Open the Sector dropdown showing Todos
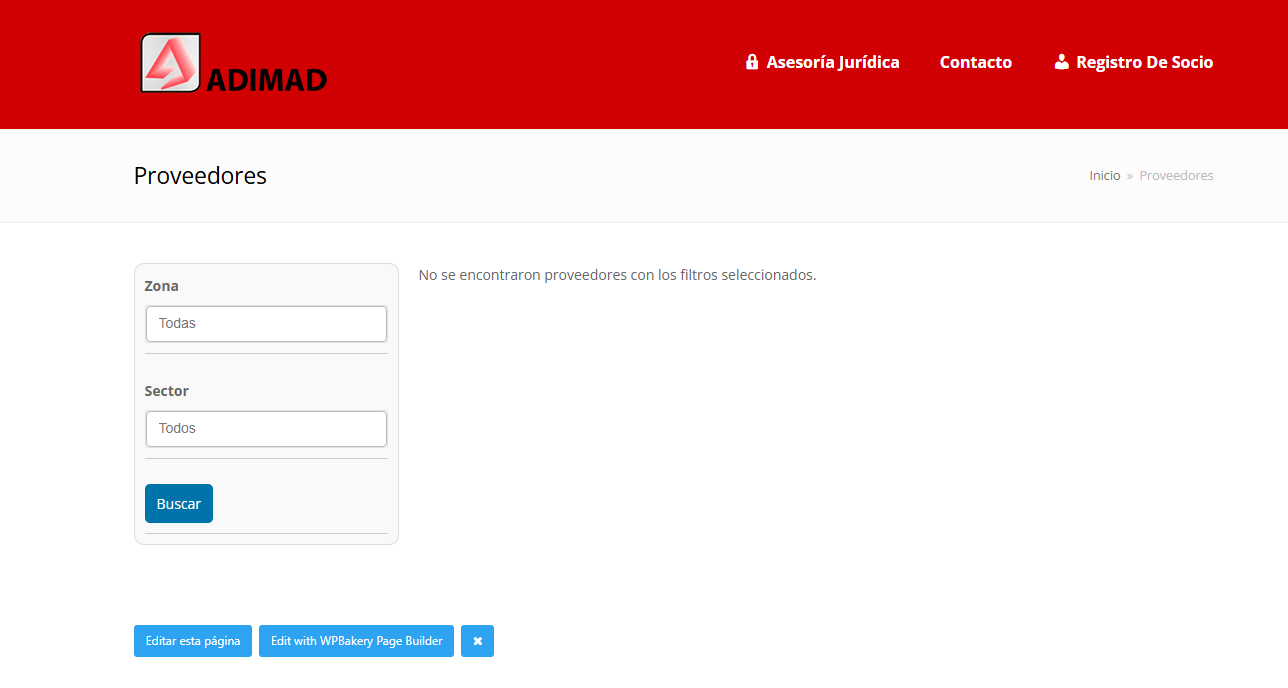This screenshot has width=1288, height=688. click(x=266, y=429)
